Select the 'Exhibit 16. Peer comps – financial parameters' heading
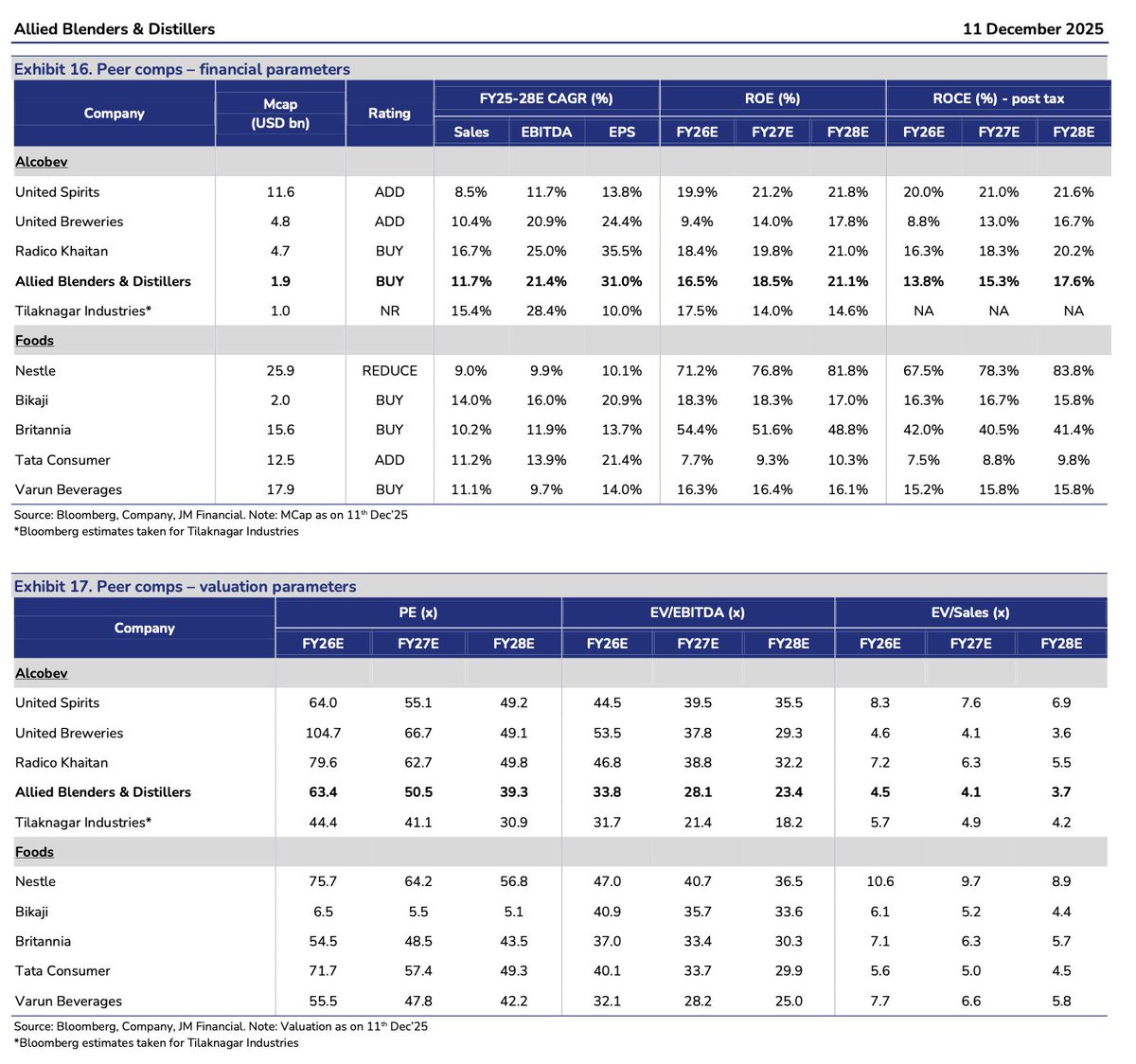 (x=182, y=69)
